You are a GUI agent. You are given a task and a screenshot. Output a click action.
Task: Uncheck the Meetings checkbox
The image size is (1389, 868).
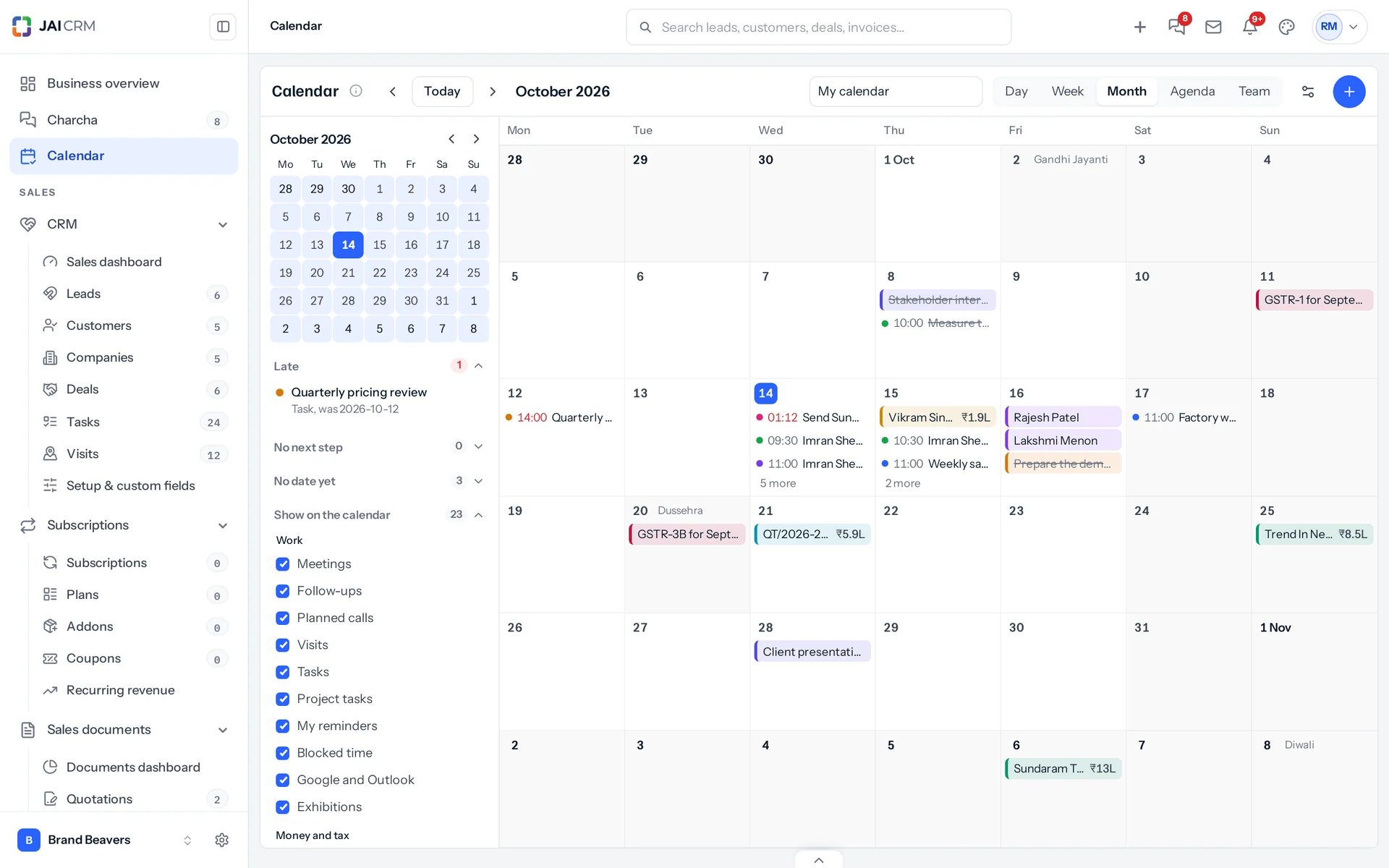point(283,564)
